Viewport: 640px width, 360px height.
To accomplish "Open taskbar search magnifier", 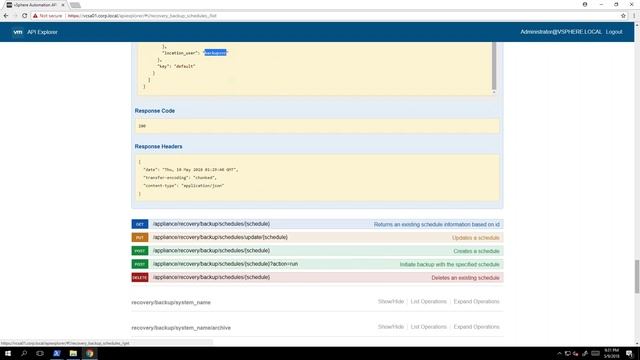I will tap(24, 353).
